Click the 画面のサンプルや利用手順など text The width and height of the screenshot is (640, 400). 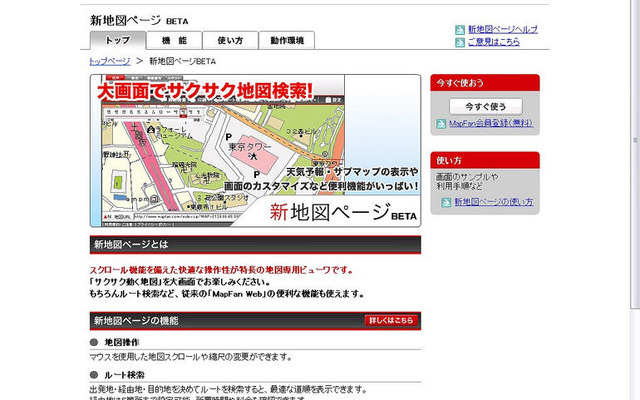[x=467, y=182]
